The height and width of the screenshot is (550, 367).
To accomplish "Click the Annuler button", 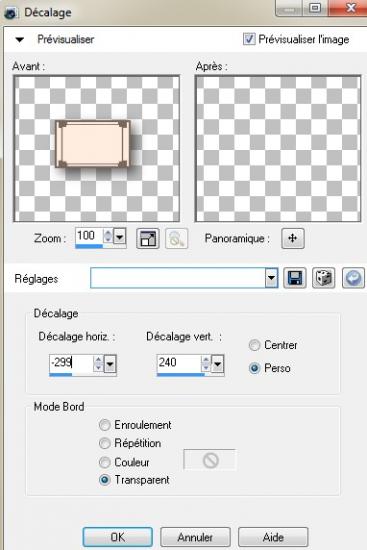I will [195, 537].
